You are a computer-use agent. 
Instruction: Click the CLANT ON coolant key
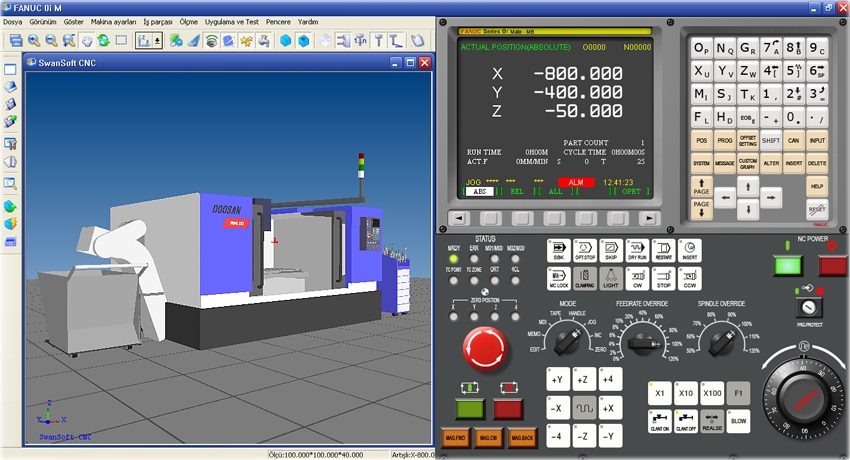click(660, 422)
